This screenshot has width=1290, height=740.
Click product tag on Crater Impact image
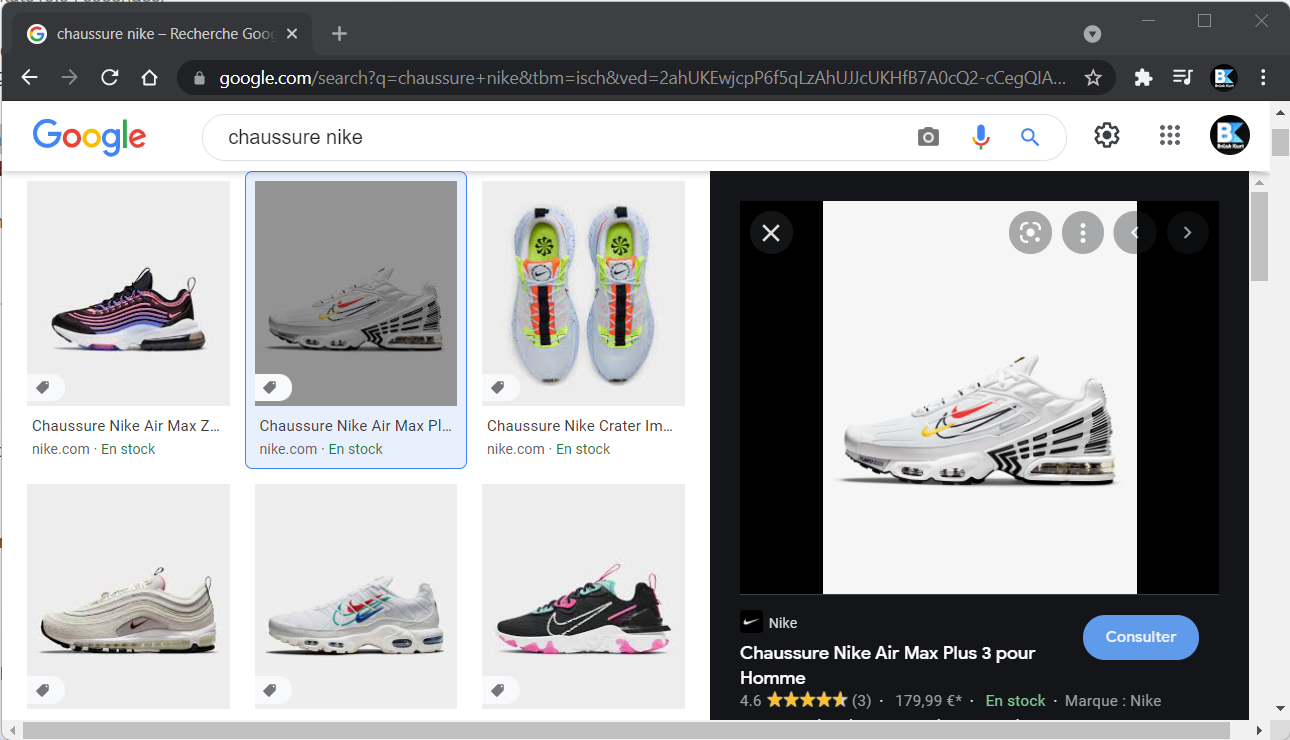pyautogui.click(x=498, y=387)
